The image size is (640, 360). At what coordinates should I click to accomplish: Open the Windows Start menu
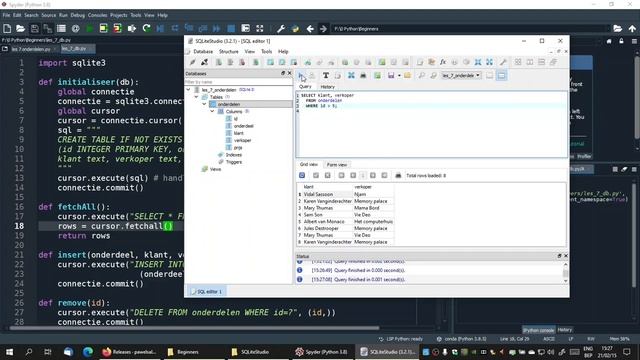pos(9,352)
